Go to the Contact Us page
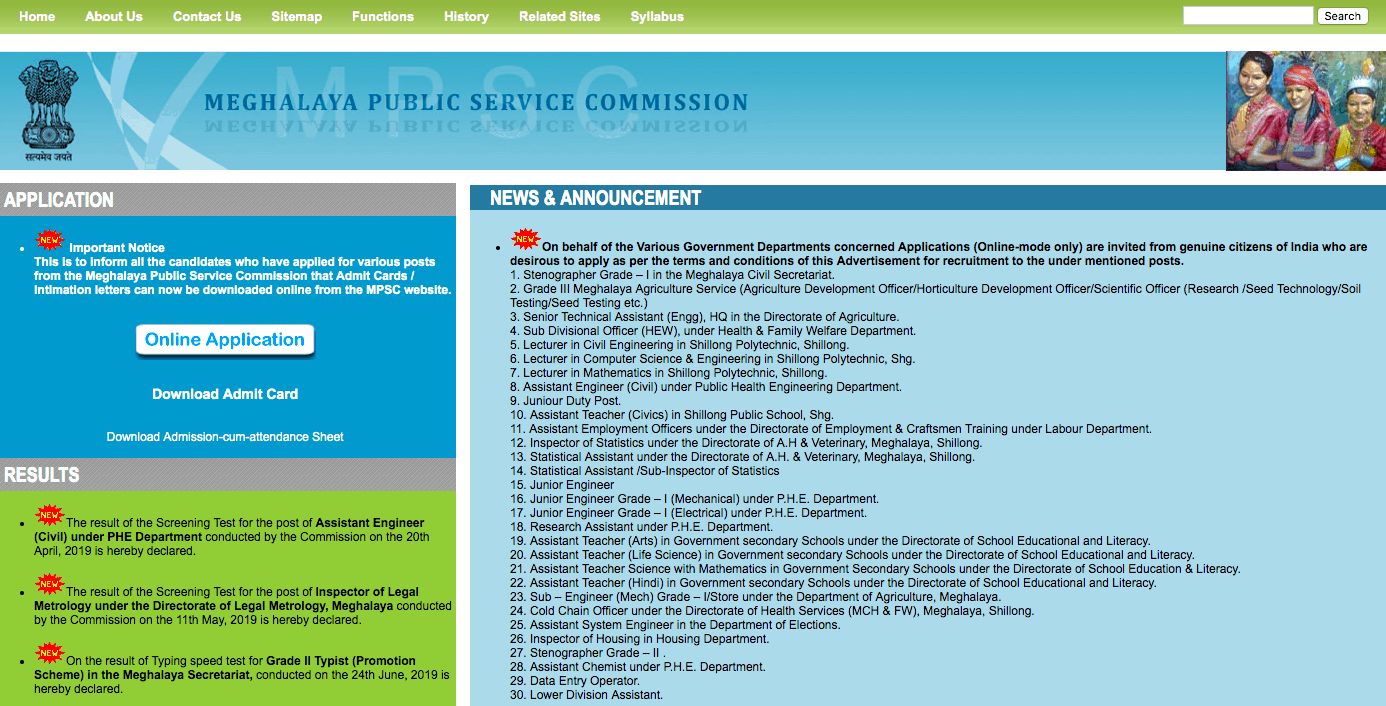The width and height of the screenshot is (1386, 706). click(x=207, y=16)
